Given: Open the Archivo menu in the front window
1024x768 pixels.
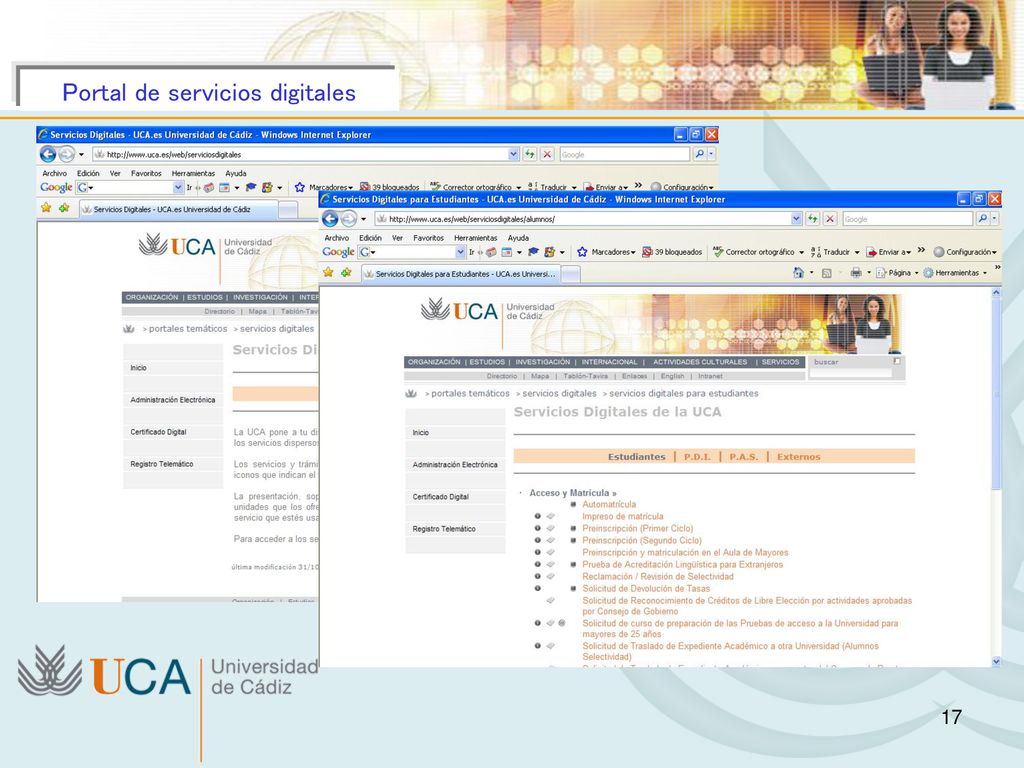Looking at the screenshot, I should (x=337, y=238).
